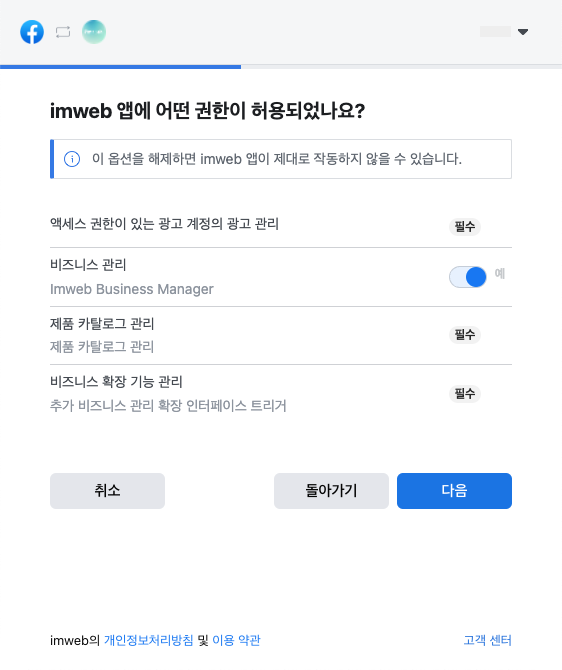The width and height of the screenshot is (562, 670).
Task: Open the 개인정보처리방침 link
Action: click(149, 640)
